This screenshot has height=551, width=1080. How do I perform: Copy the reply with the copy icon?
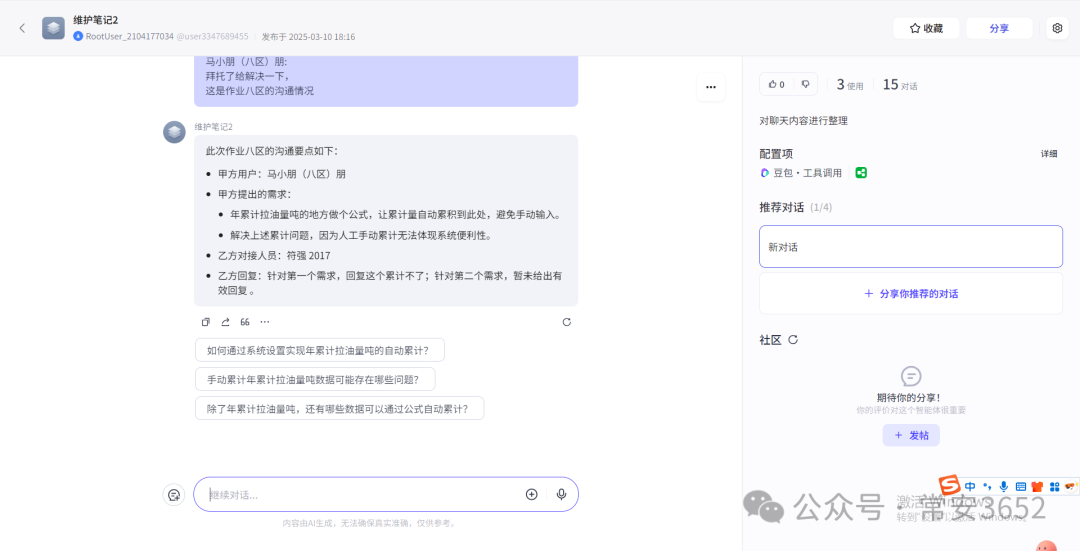pyautogui.click(x=205, y=322)
